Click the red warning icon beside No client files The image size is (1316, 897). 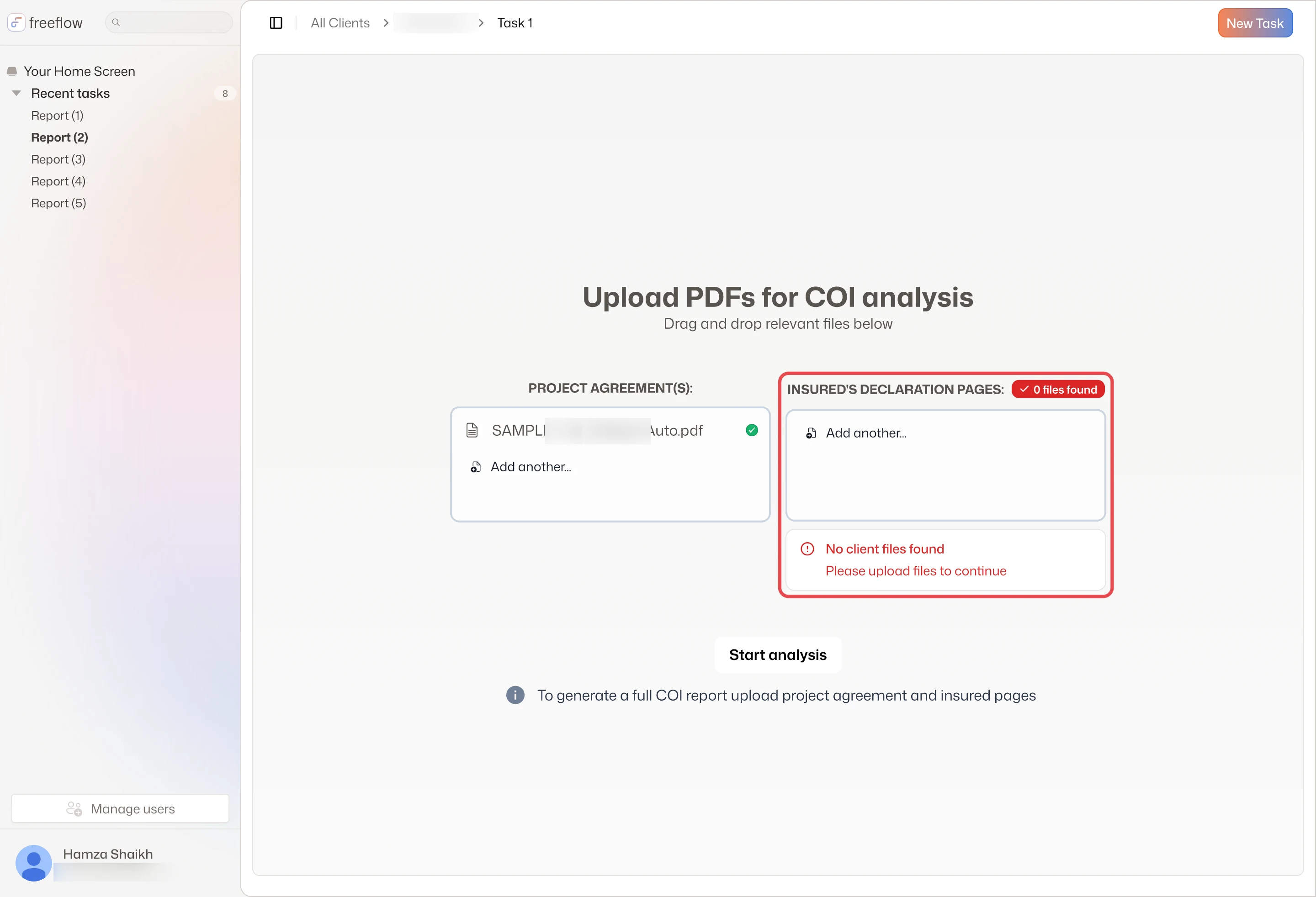807,549
